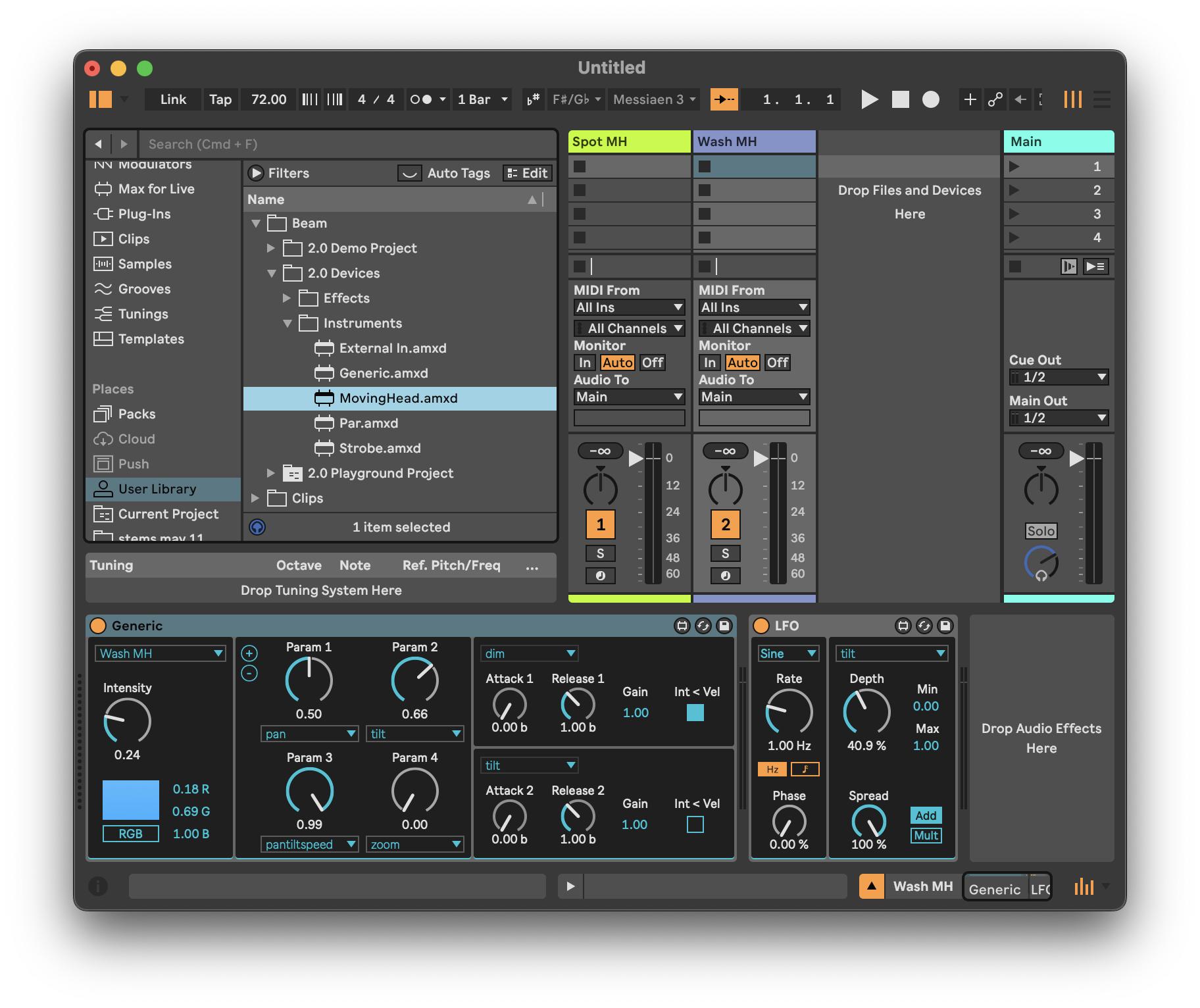Solo the Wash MH track
The height and width of the screenshot is (1008, 1200).
click(x=726, y=553)
